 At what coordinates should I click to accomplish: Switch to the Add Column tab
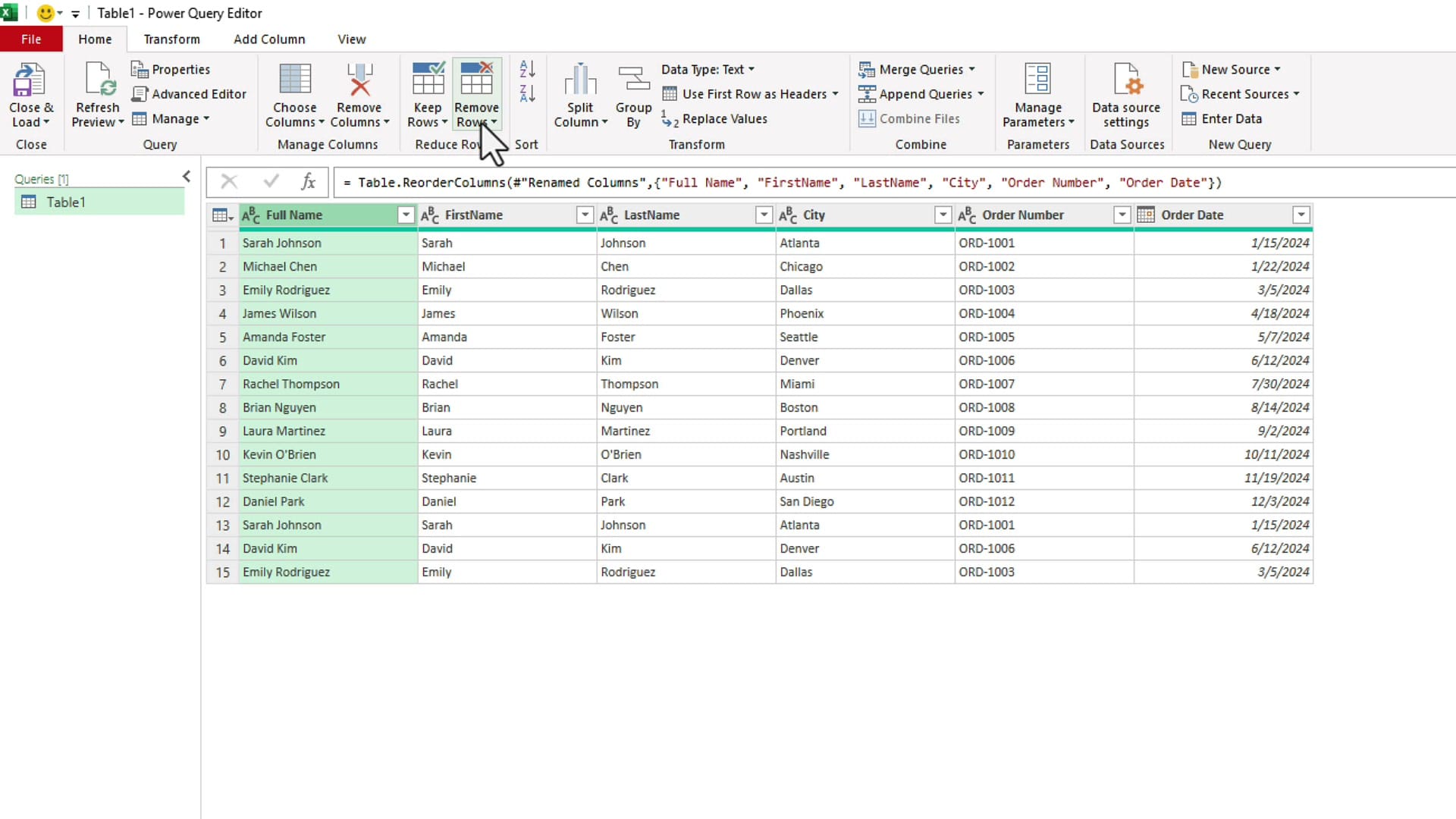click(269, 39)
